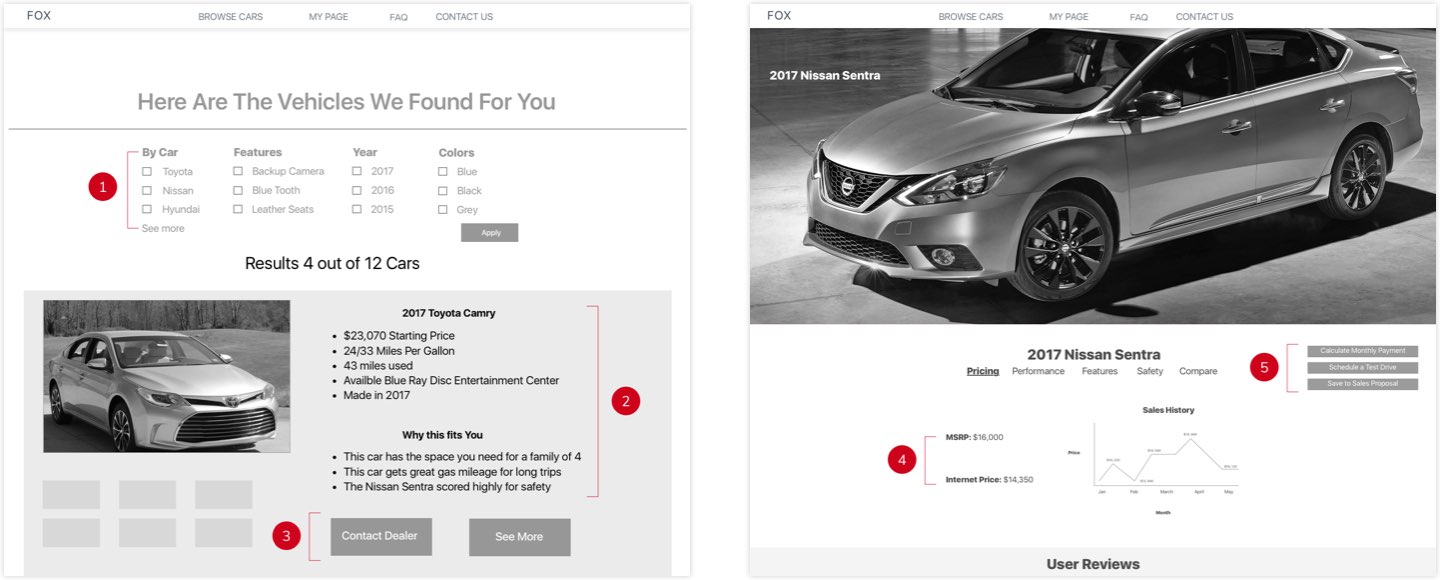The height and width of the screenshot is (580, 1440).
Task: Click the User Reviews heading
Action: [x=1093, y=564]
